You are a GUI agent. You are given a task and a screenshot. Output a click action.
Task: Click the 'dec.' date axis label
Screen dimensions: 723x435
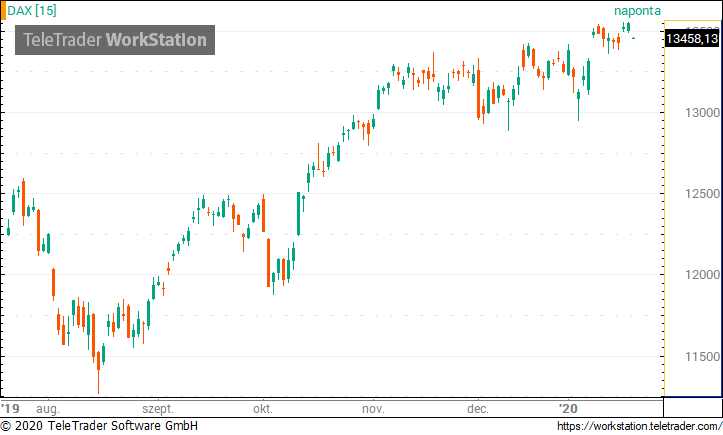click(478, 409)
